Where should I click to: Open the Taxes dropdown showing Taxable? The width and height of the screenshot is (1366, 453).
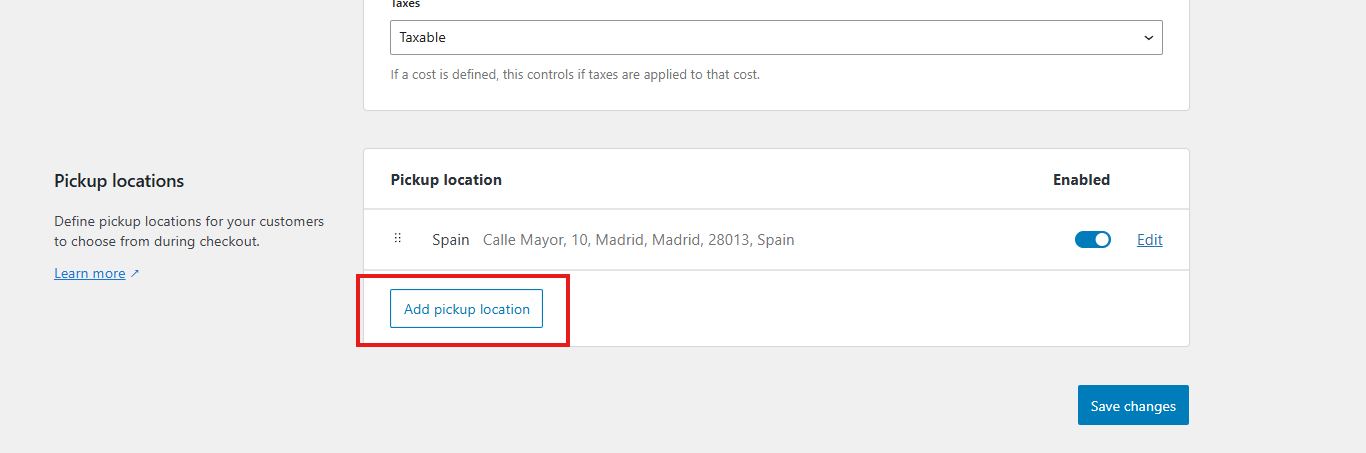tap(775, 38)
